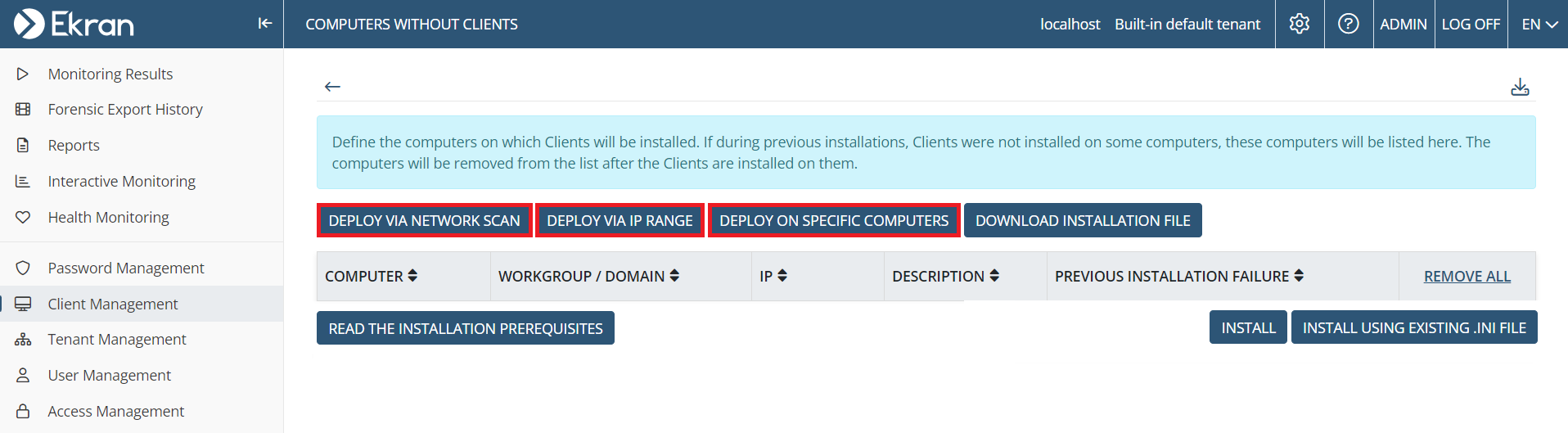
Task: Click the Password Management shield icon
Action: (23, 268)
